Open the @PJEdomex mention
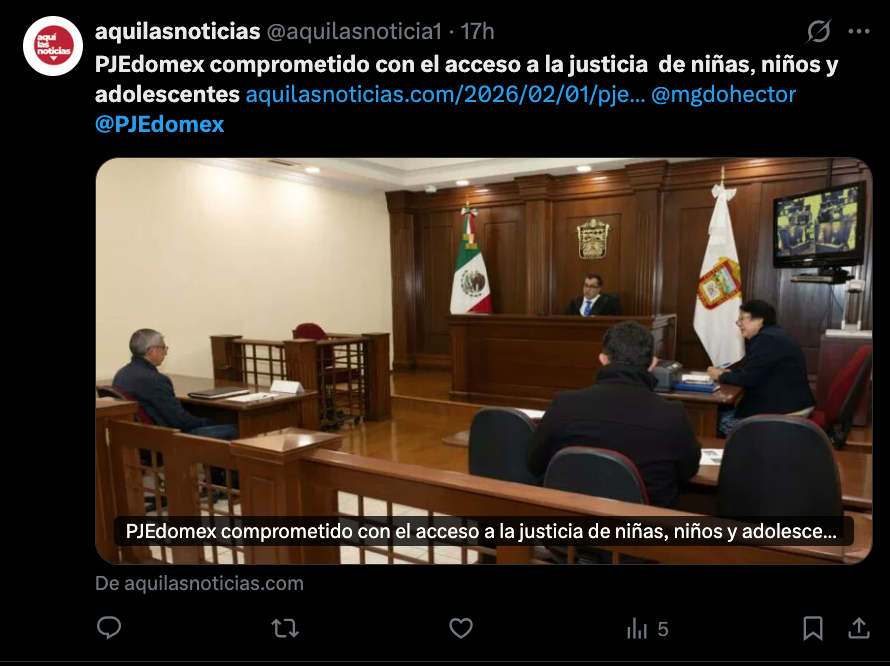 tap(159, 124)
